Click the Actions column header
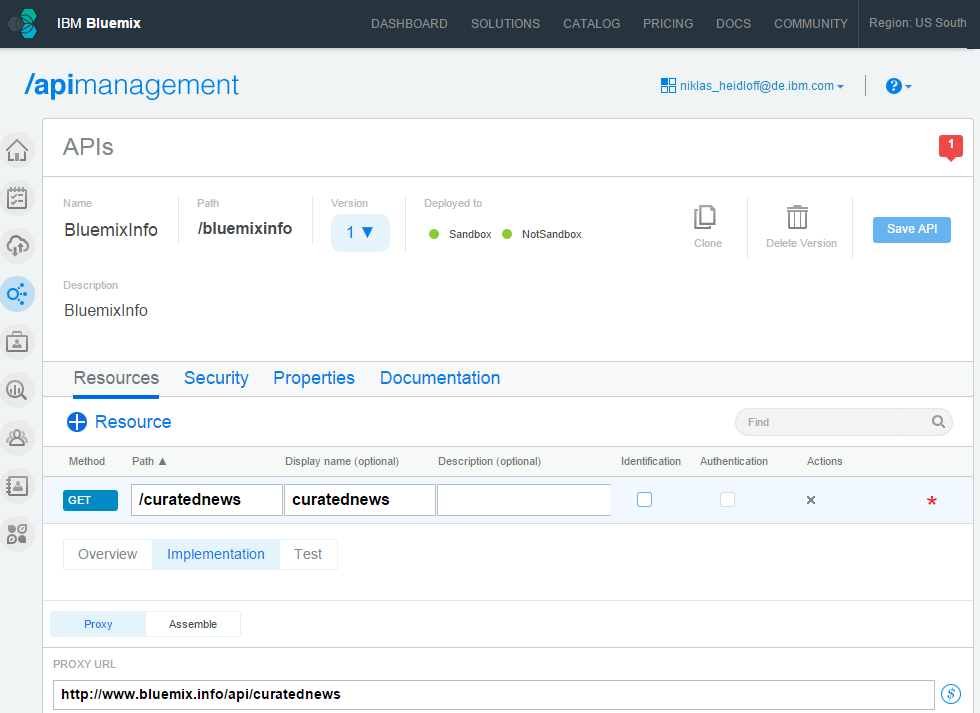The width and height of the screenshot is (980, 713). [824, 461]
